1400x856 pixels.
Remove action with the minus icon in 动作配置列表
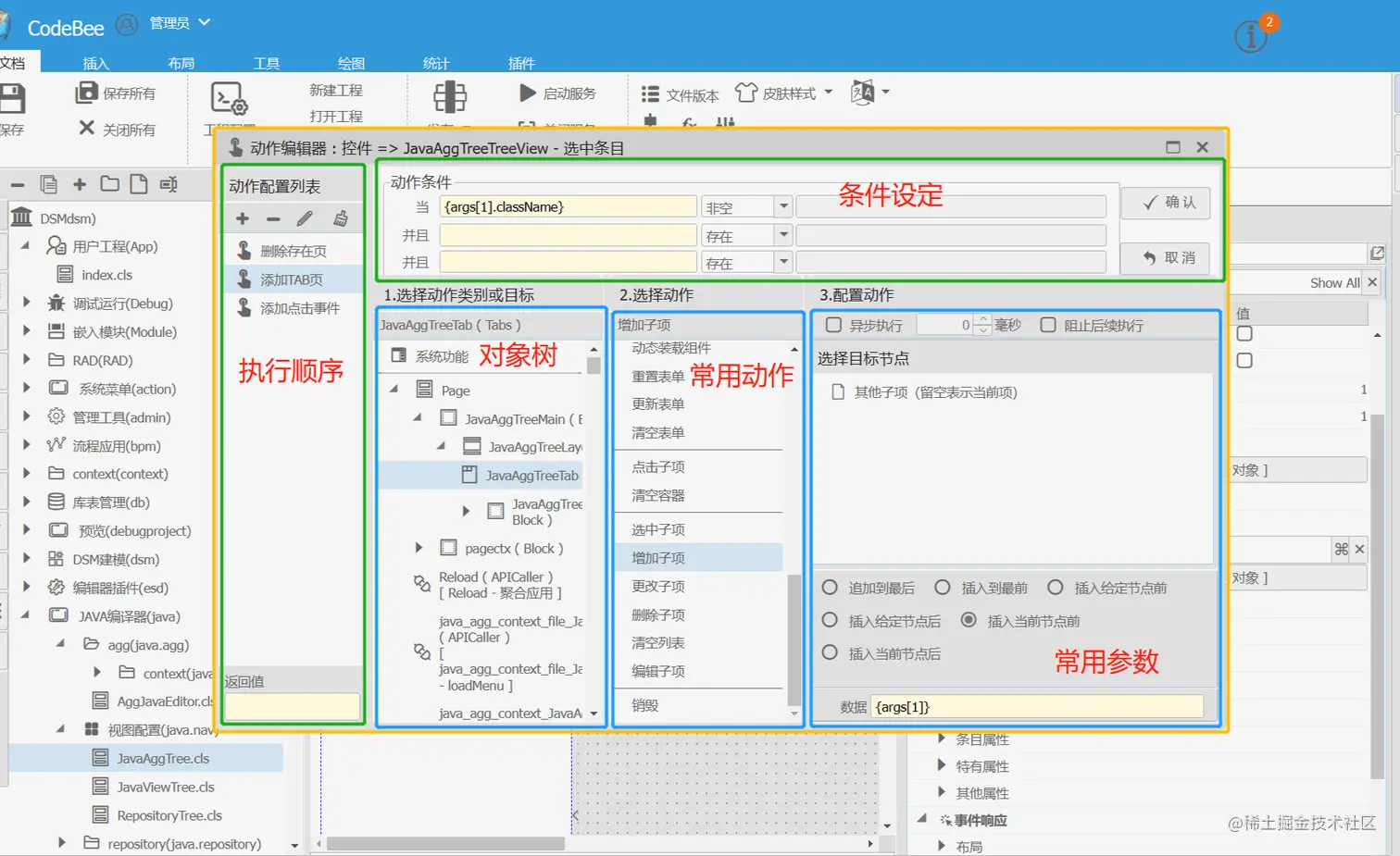(273, 219)
